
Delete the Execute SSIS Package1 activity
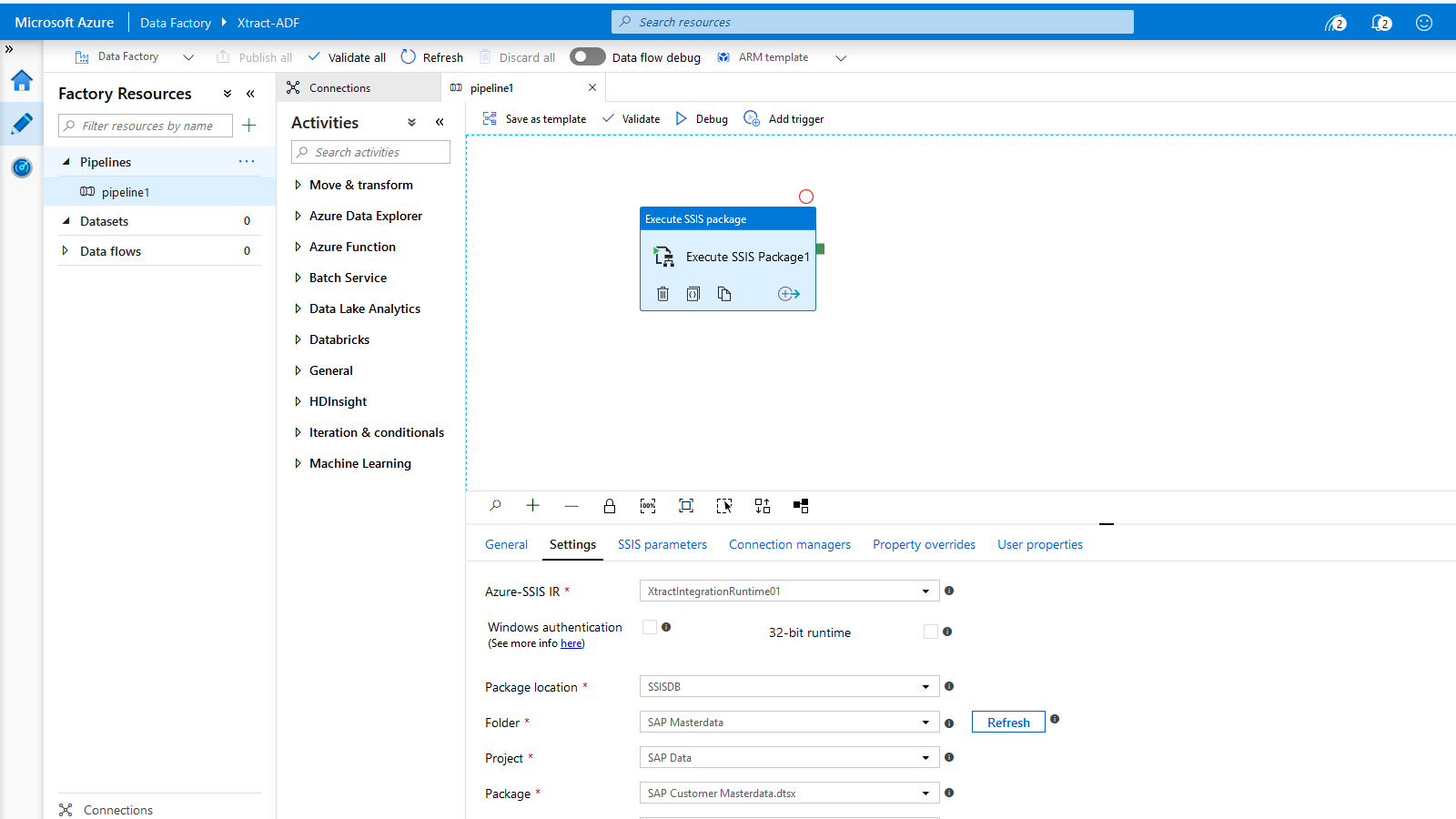coord(662,293)
